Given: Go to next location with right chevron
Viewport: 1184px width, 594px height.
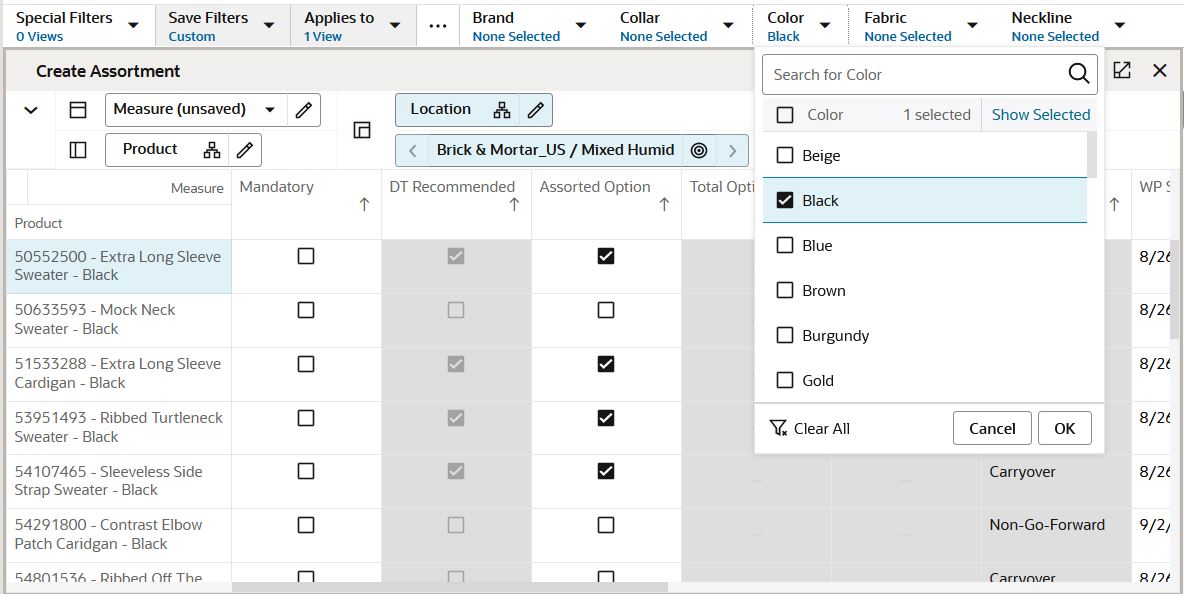Looking at the screenshot, I should (x=732, y=151).
